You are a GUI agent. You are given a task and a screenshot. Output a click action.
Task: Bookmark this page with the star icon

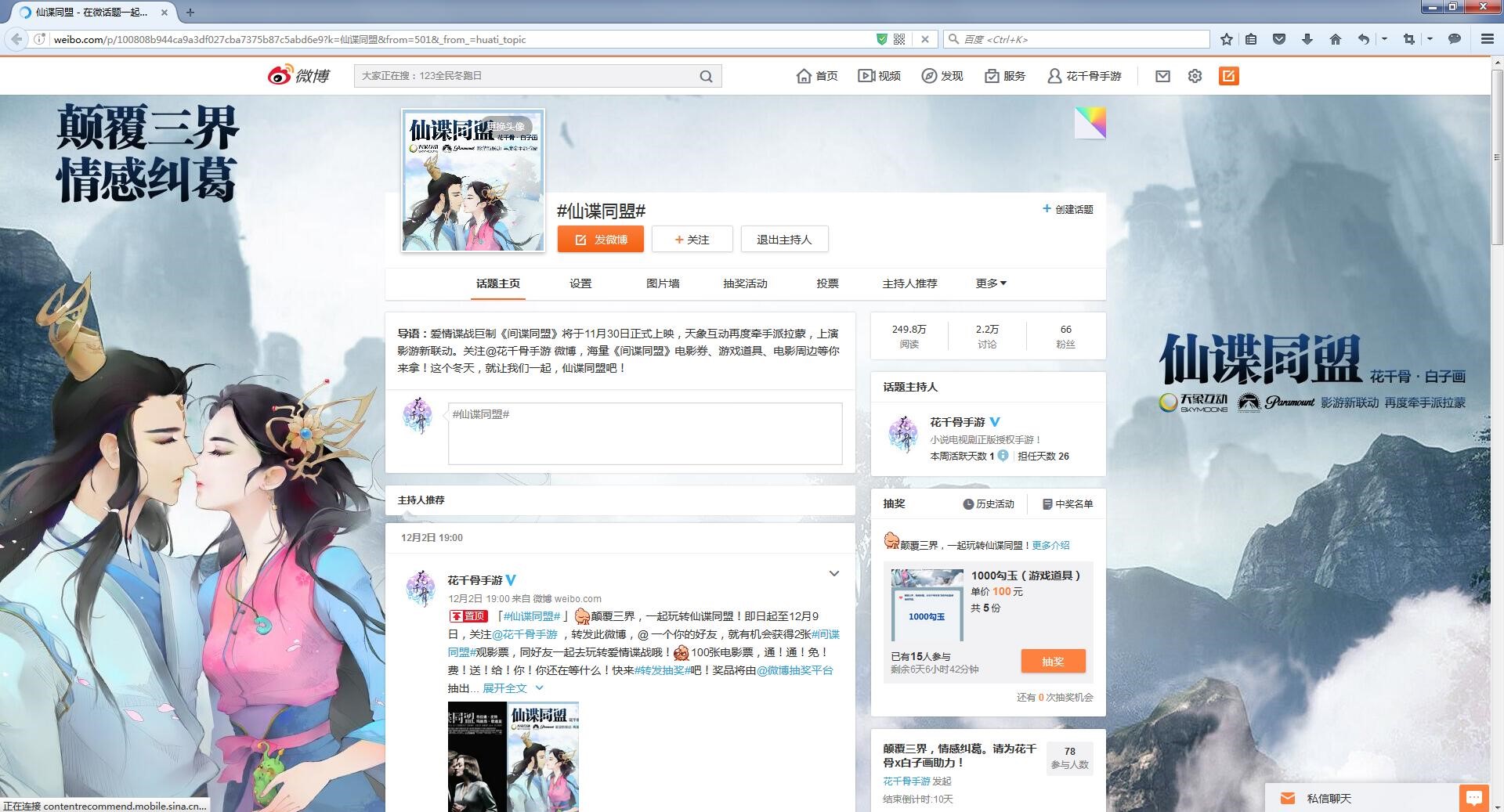point(1227,39)
